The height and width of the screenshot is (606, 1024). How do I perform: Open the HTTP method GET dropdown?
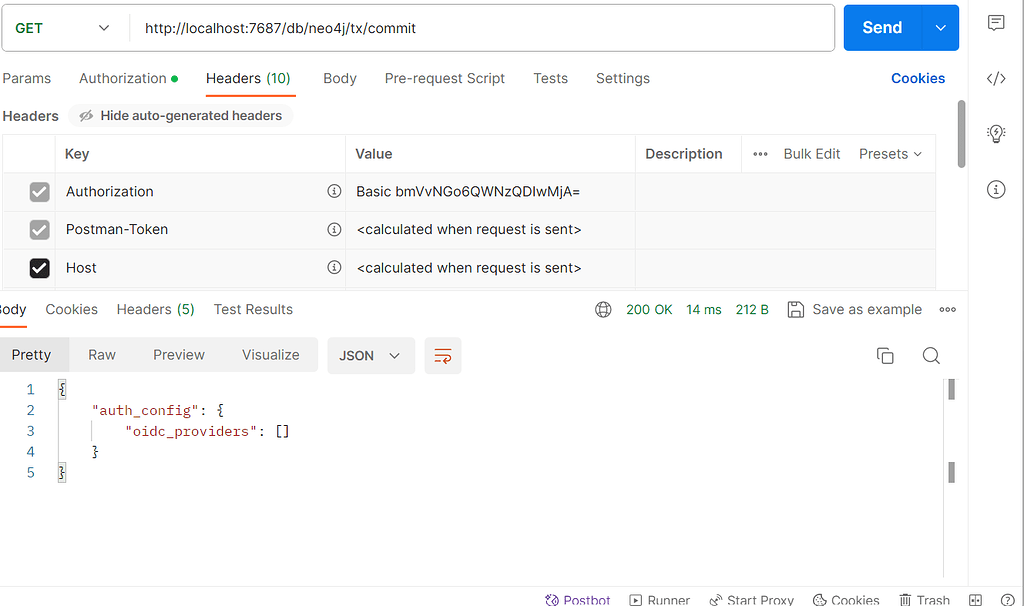point(63,28)
